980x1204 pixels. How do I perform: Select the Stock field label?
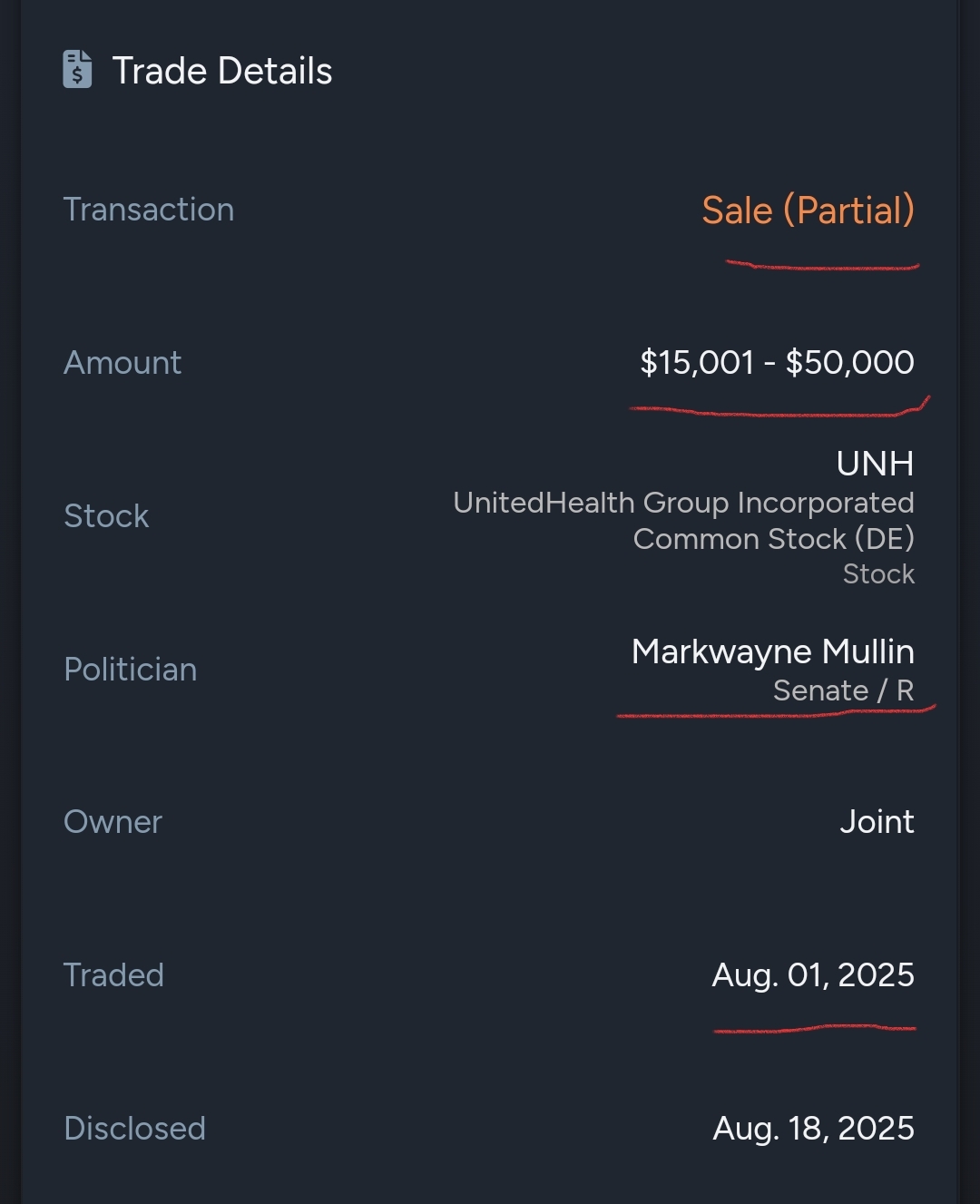pos(106,516)
